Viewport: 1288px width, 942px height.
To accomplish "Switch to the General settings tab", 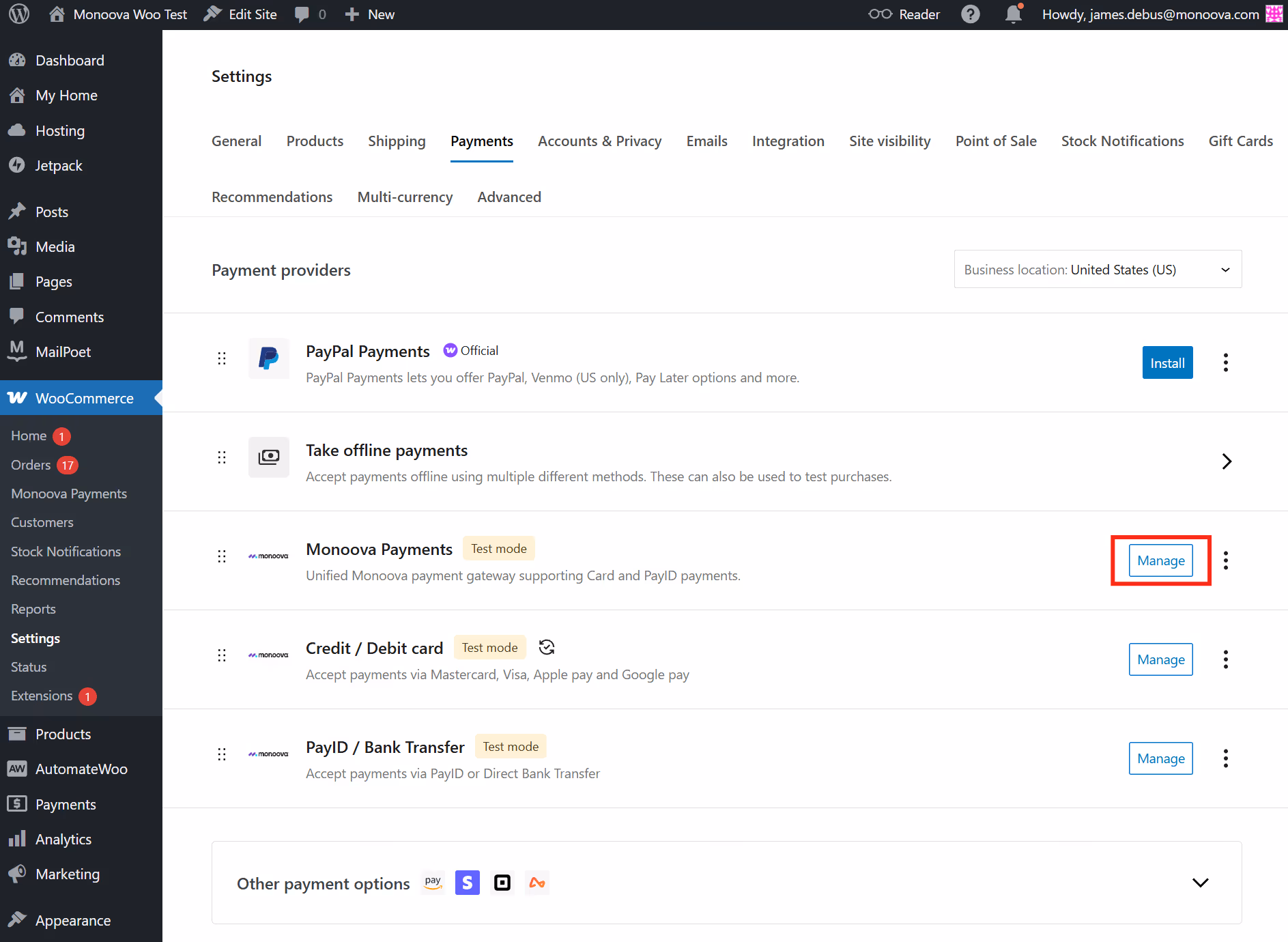I will pos(236,141).
